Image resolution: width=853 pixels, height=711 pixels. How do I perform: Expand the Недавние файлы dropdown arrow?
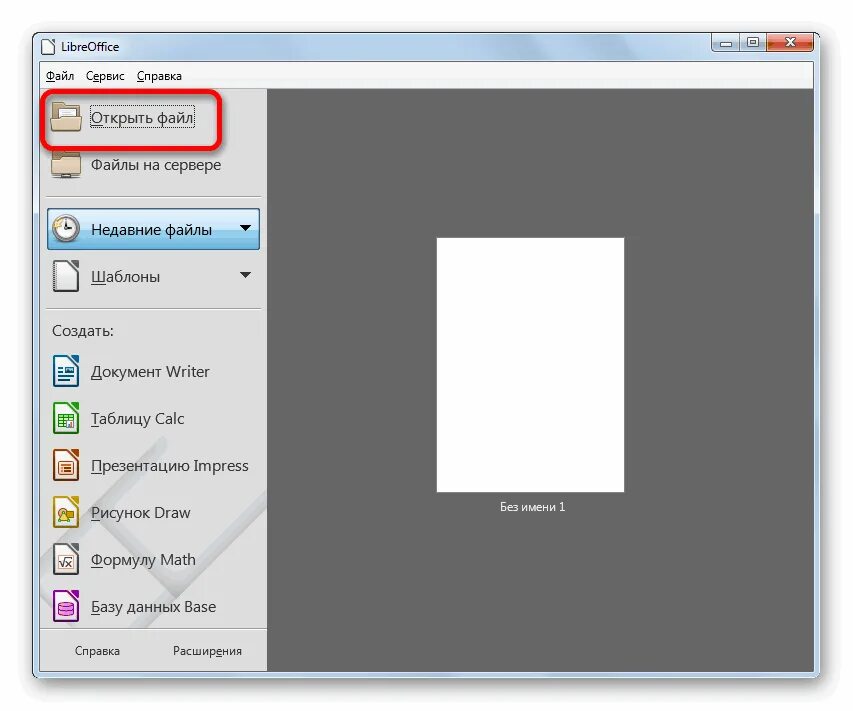pos(245,228)
